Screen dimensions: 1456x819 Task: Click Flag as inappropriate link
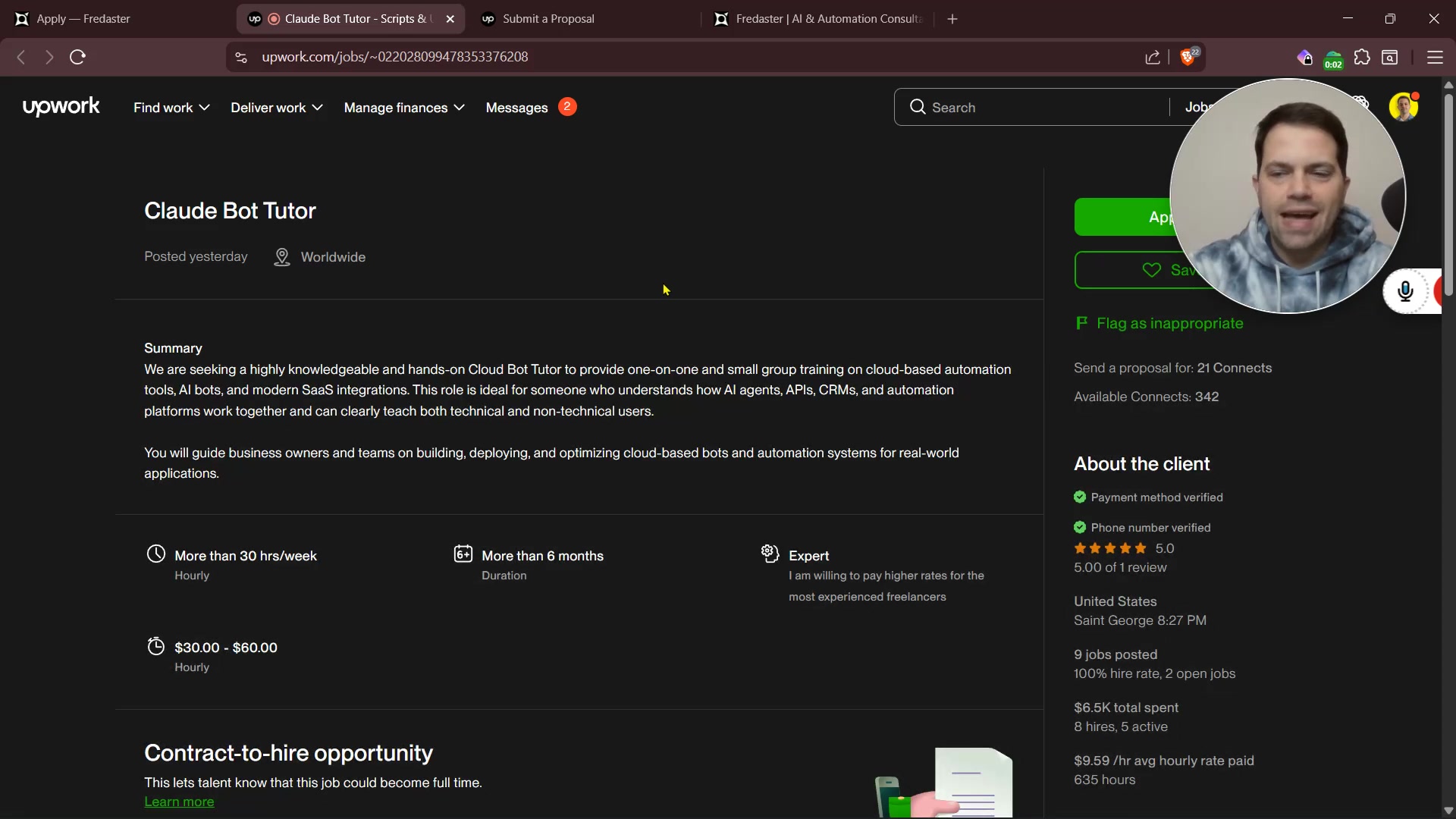coord(1169,324)
